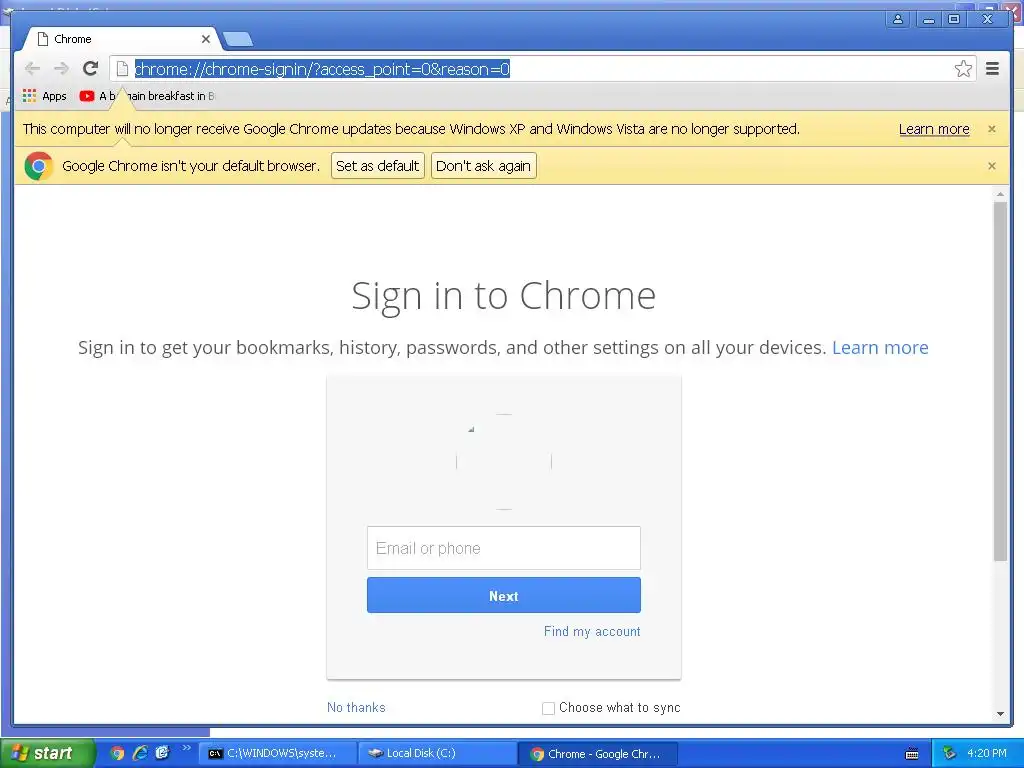1024x768 pixels.
Task: Click the third quick launch icon
Action: (163, 754)
